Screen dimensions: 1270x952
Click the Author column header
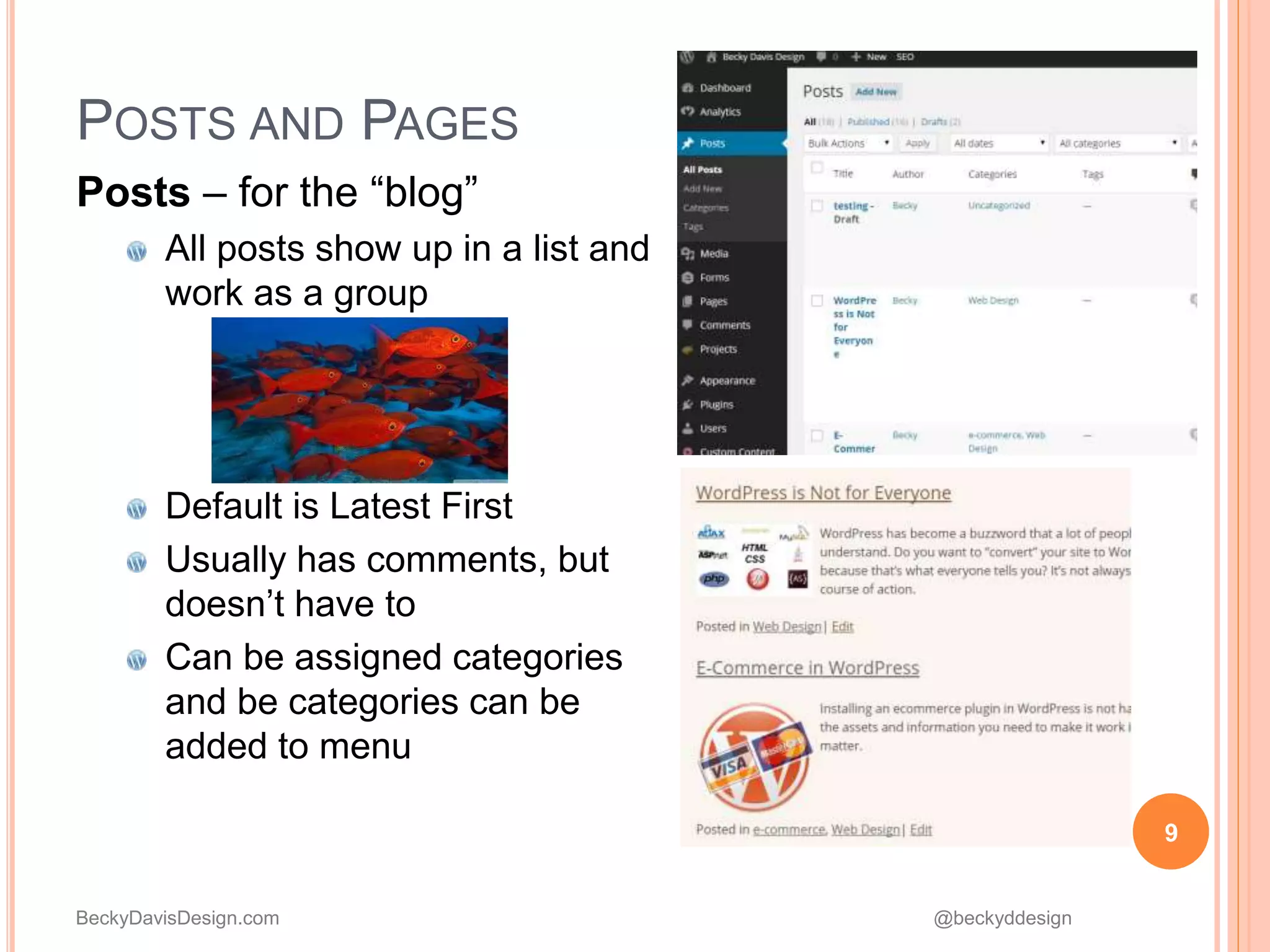coord(908,174)
